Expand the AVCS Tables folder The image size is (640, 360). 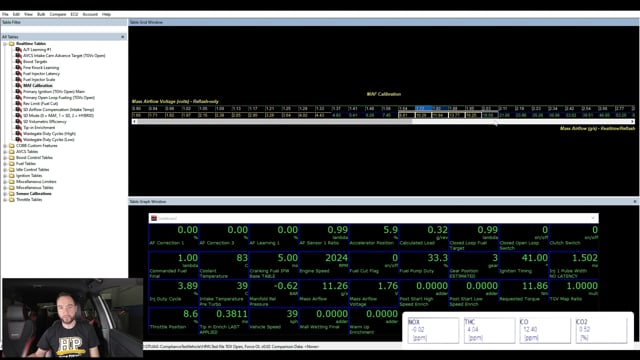coord(5,151)
